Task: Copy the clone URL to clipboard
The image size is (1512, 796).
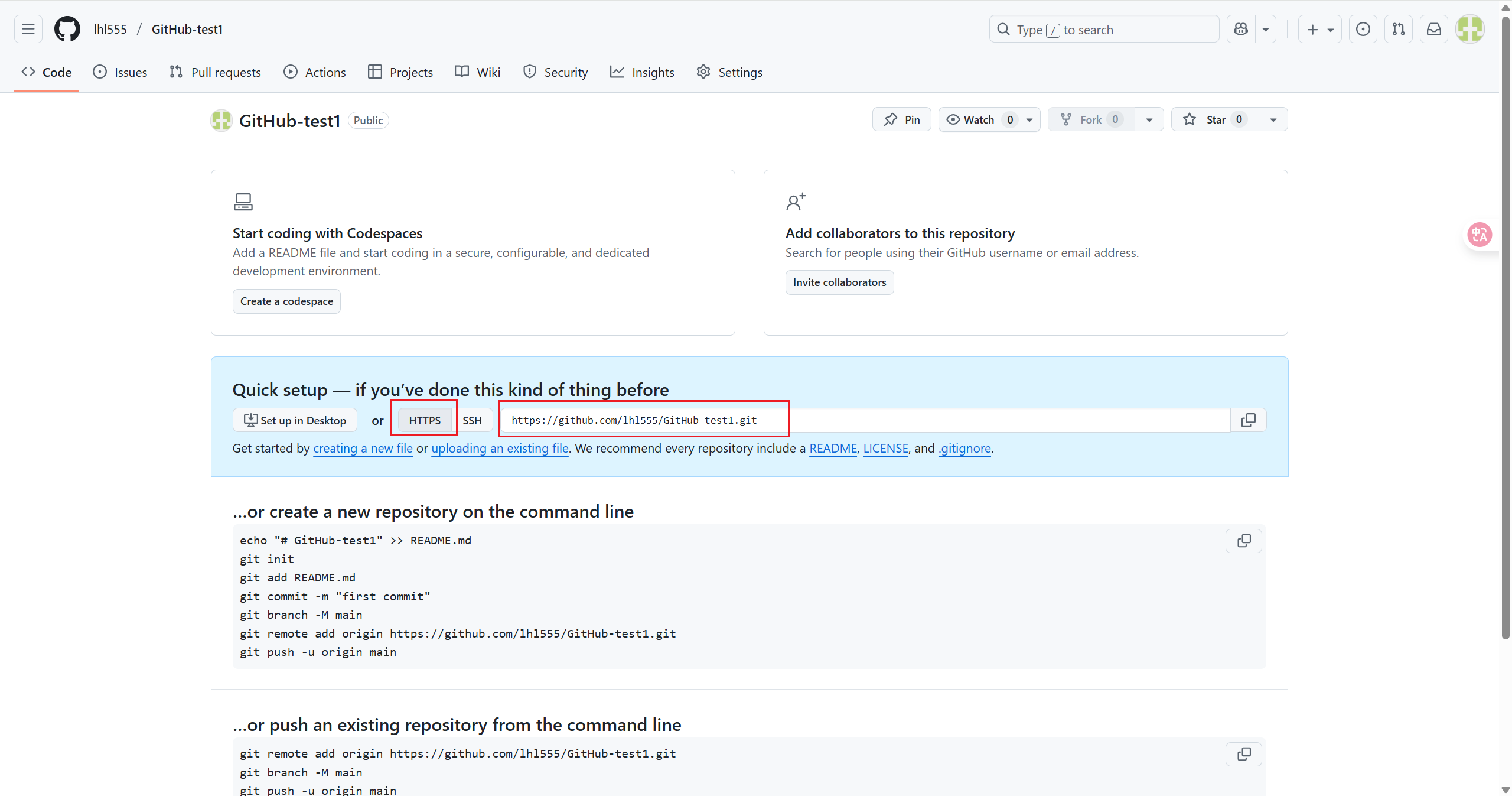Action: [x=1249, y=420]
